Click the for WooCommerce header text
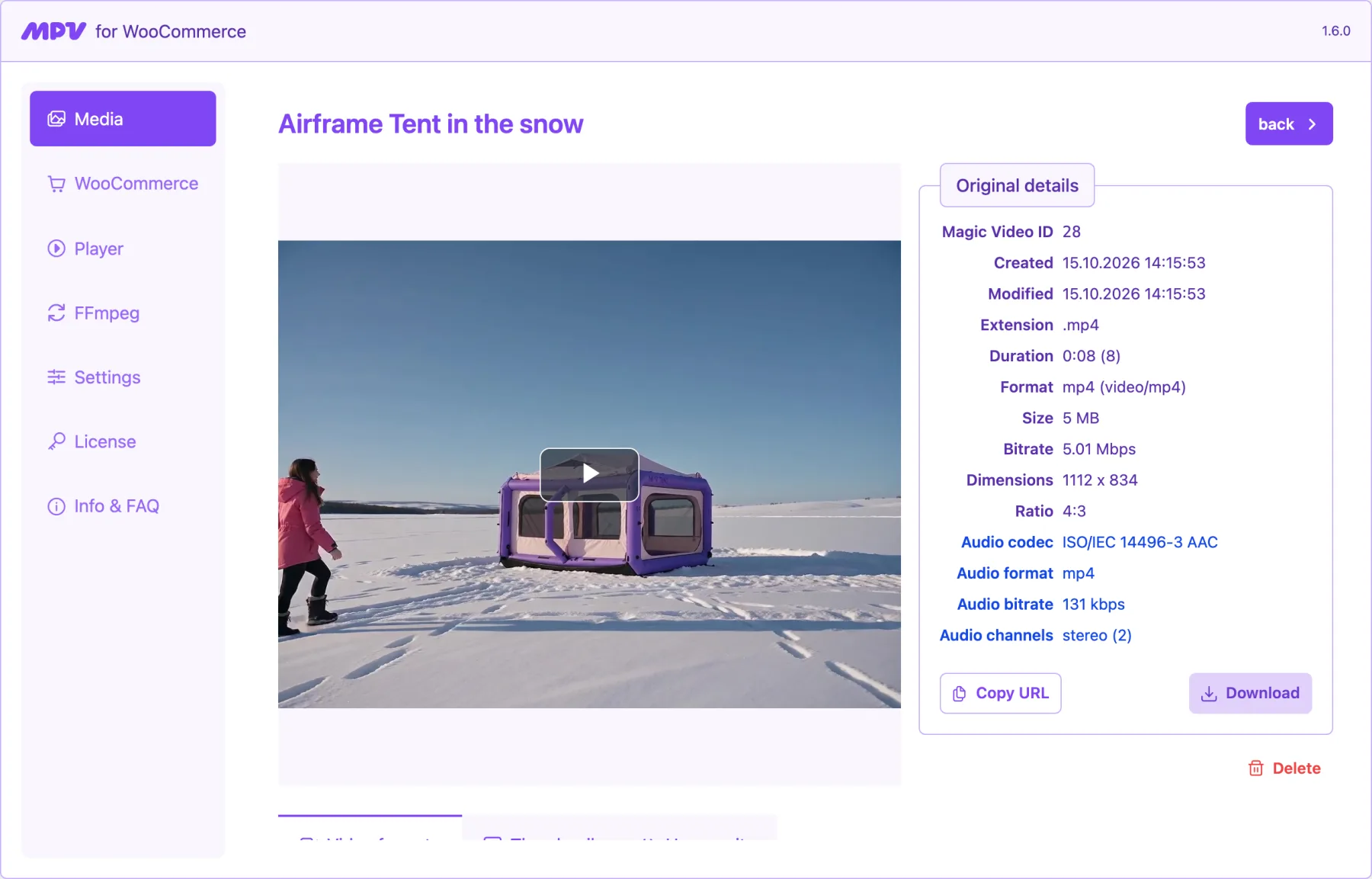Image resolution: width=1372 pixels, height=879 pixels. pyautogui.click(x=171, y=31)
